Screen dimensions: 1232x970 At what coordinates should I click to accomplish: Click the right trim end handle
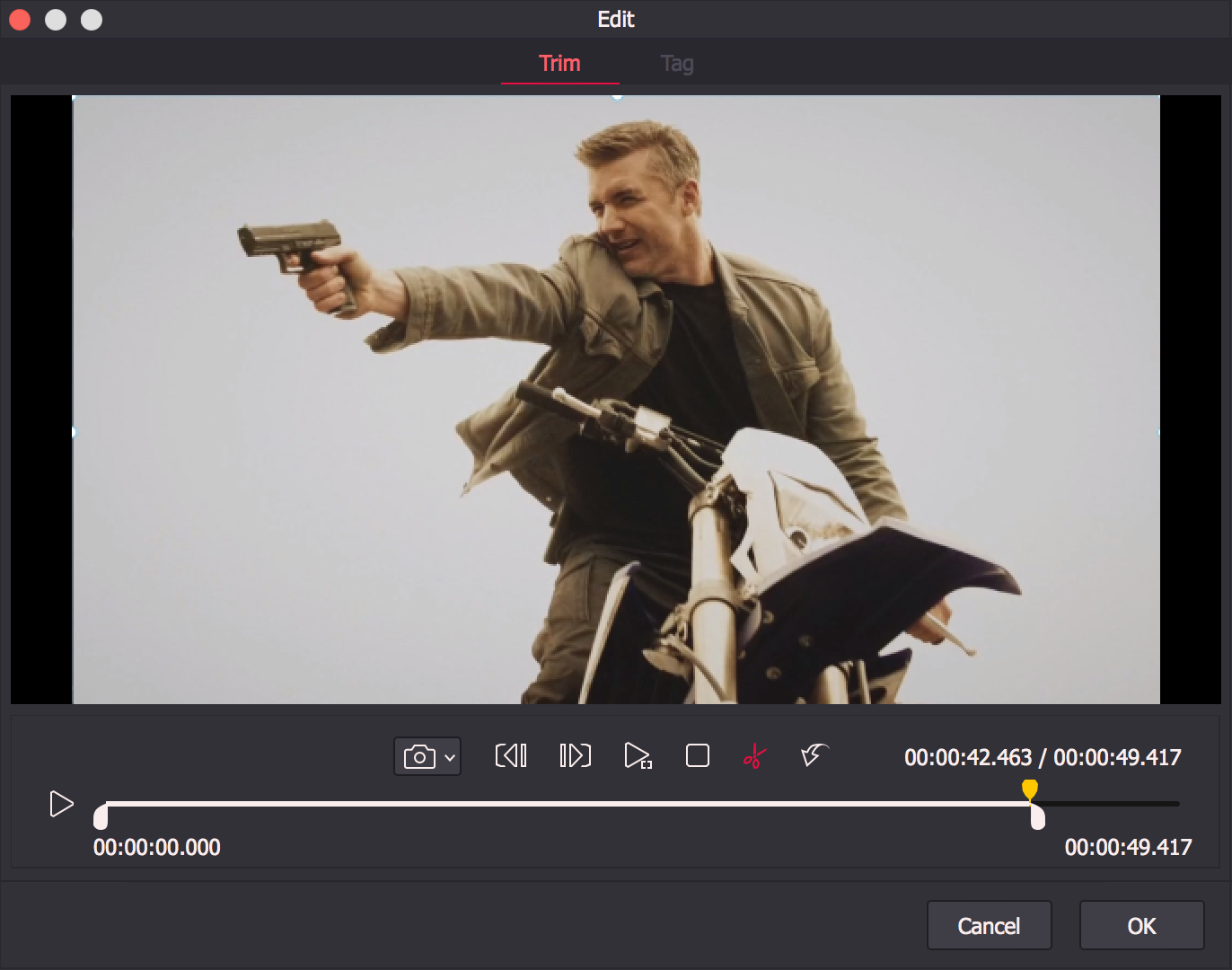[1038, 816]
